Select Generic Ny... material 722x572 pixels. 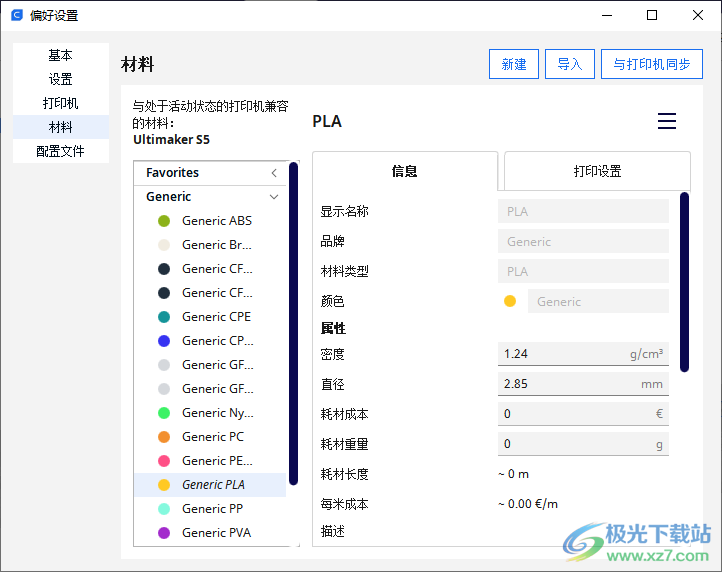(x=210, y=413)
